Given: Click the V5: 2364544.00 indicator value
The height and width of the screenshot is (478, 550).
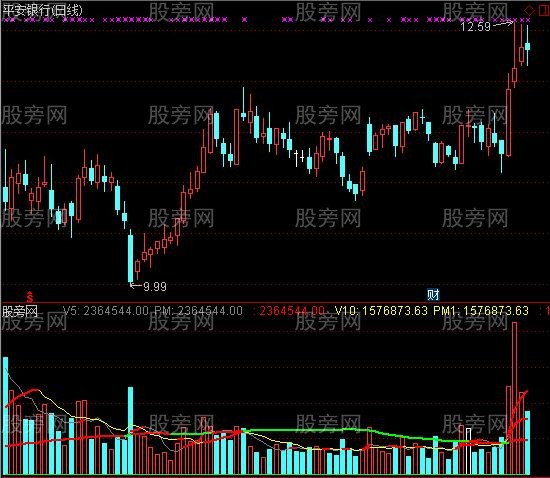Looking at the screenshot, I should coord(105,311).
